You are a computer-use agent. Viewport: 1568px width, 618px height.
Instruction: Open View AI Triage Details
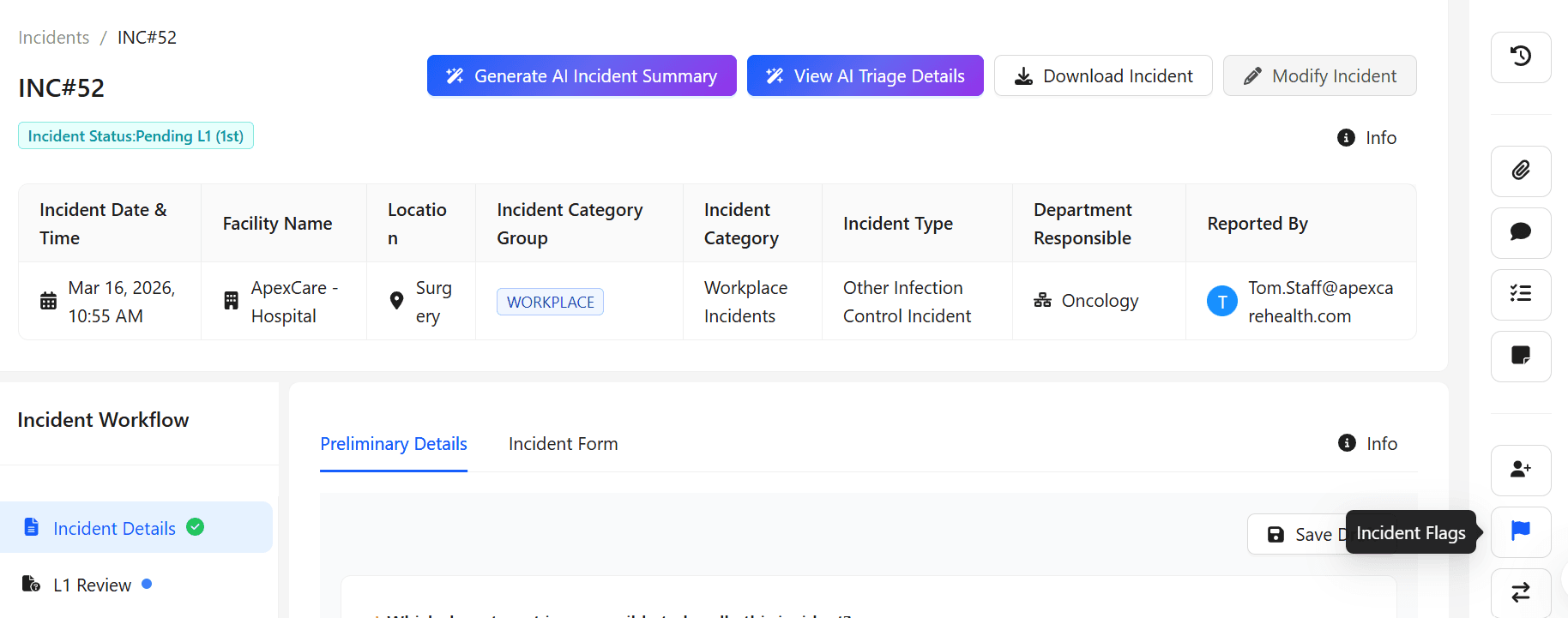pyautogui.click(x=865, y=76)
